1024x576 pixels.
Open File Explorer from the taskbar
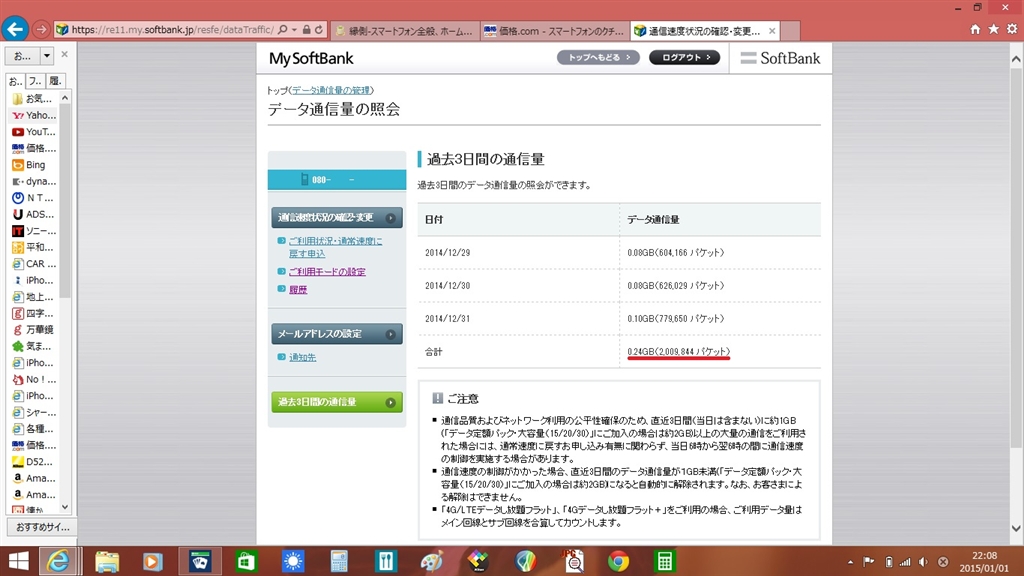tap(107, 561)
